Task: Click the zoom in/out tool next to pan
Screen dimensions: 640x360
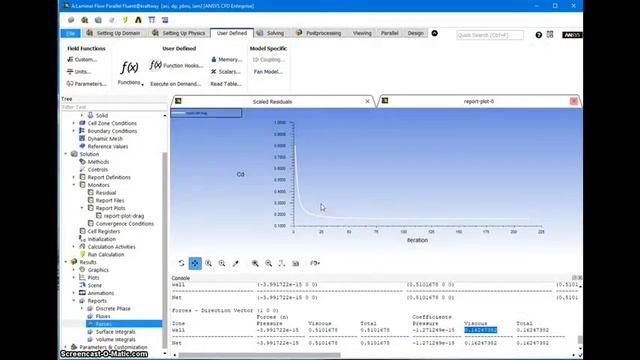Action: 209,263
